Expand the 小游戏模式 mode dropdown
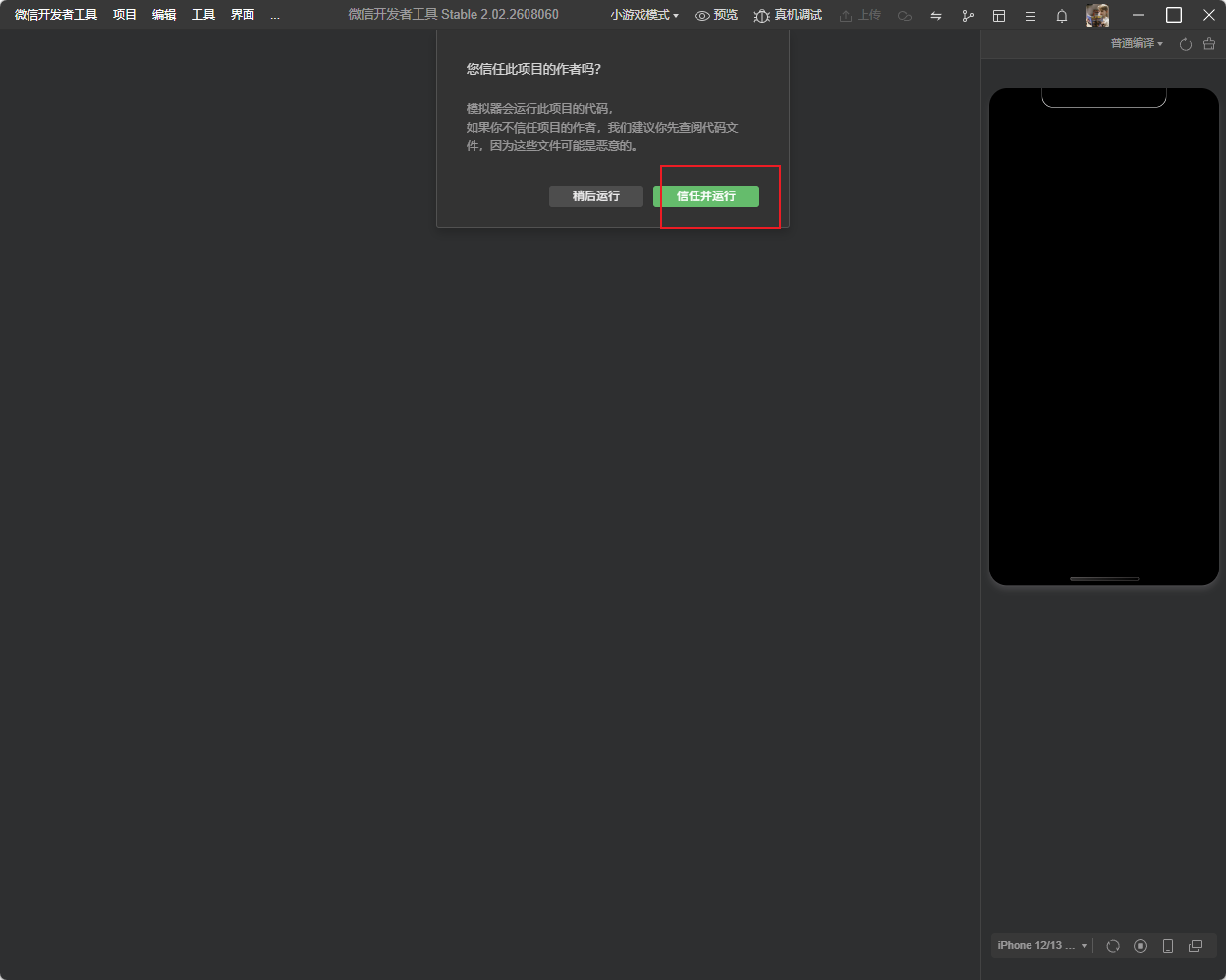The width and height of the screenshot is (1226, 980). click(x=644, y=15)
